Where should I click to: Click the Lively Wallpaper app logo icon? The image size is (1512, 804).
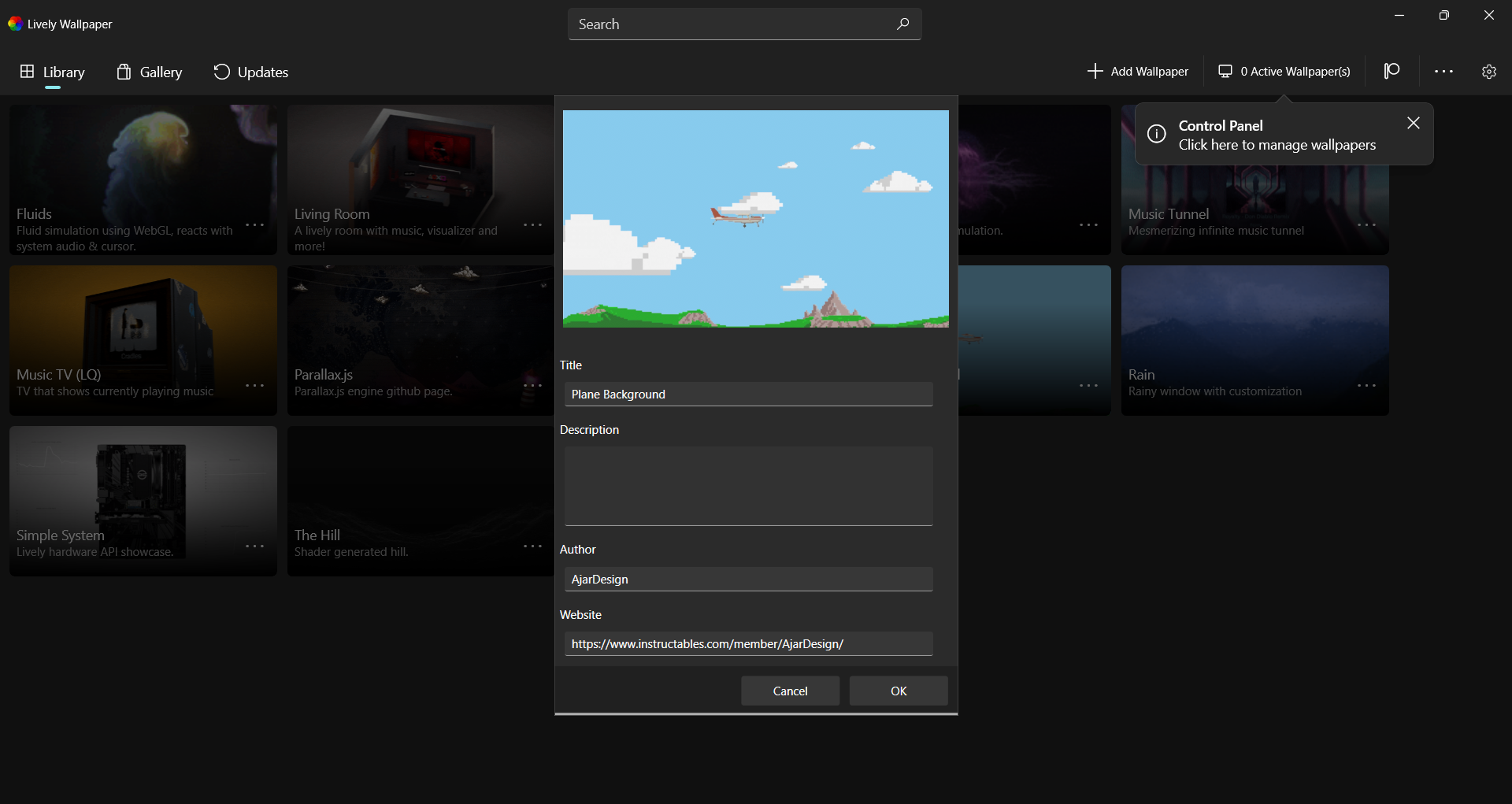(x=15, y=24)
